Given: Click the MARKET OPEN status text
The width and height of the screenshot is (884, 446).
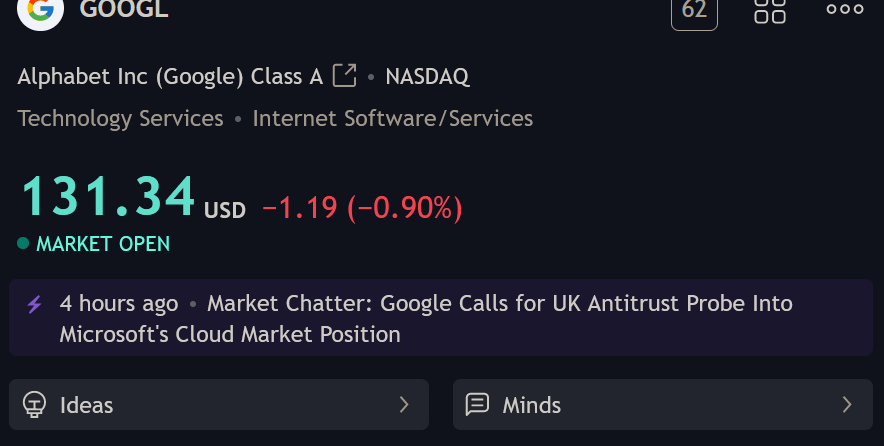Looking at the screenshot, I should coord(103,244).
